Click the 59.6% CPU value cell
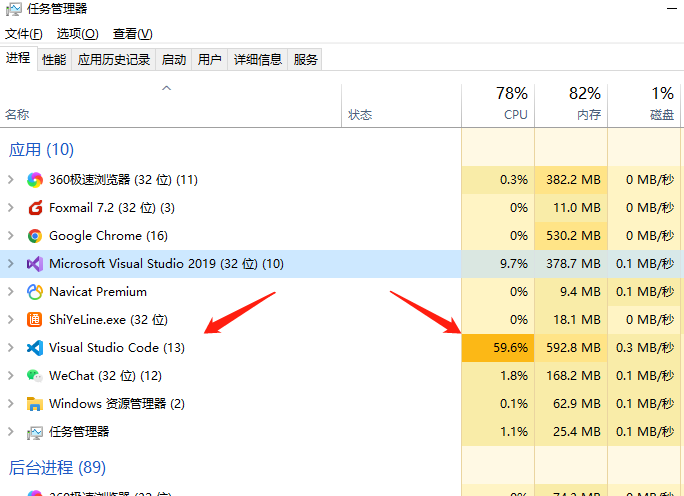The height and width of the screenshot is (496, 684). click(x=498, y=348)
